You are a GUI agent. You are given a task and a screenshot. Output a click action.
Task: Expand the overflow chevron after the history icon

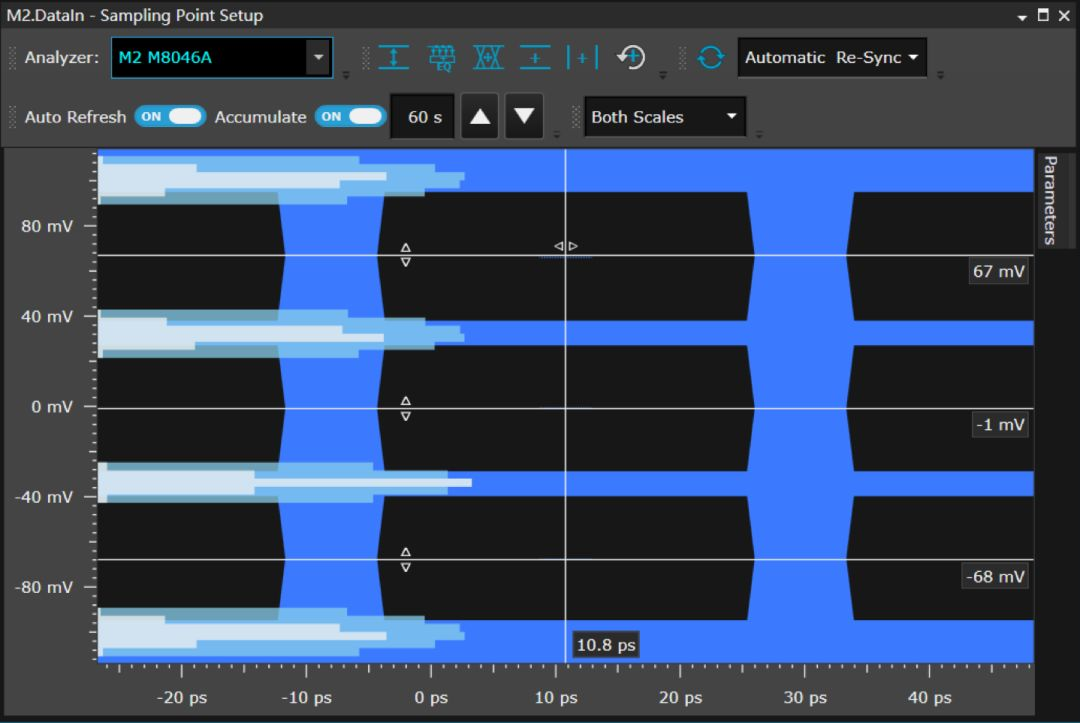[663, 74]
